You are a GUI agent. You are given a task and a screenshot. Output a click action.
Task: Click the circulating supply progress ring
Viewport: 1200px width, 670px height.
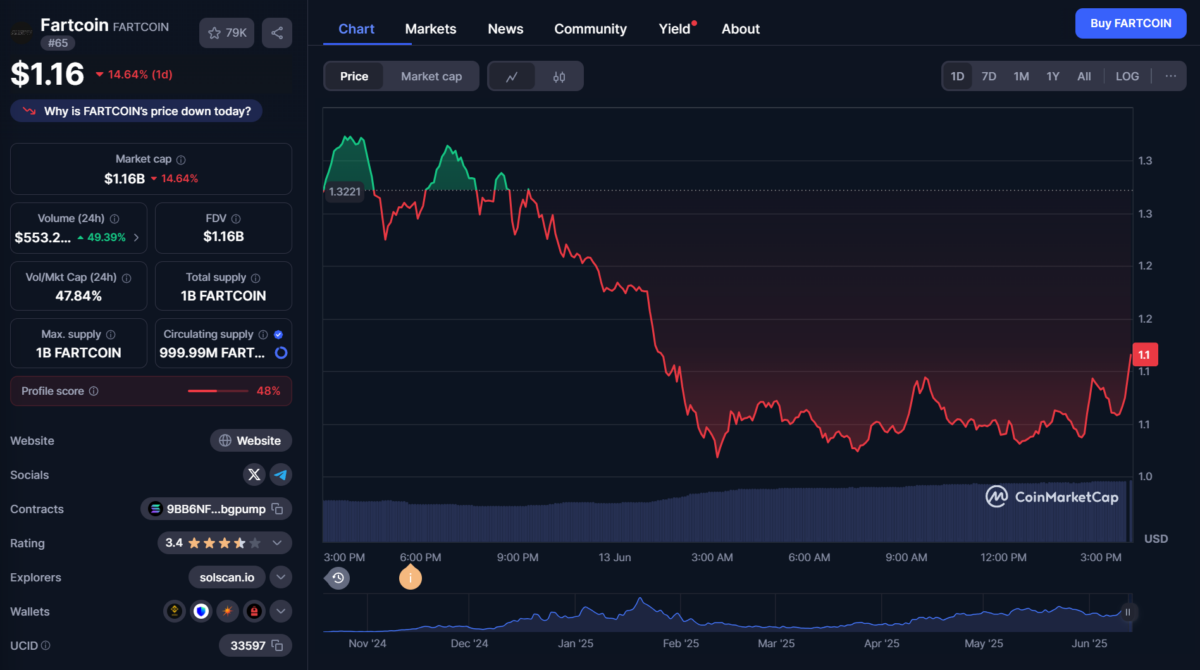281,353
